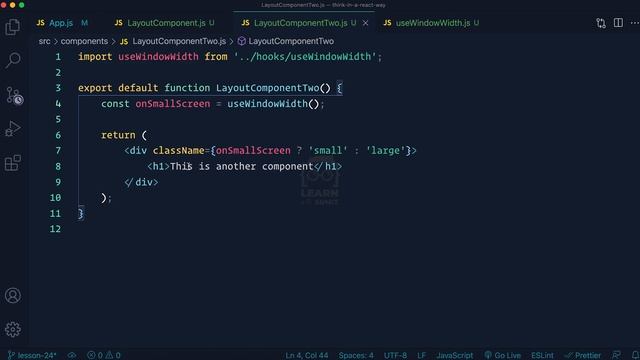The width and height of the screenshot is (640, 360).
Task: Click the 'export' keyword on line 3
Action: 95,88
